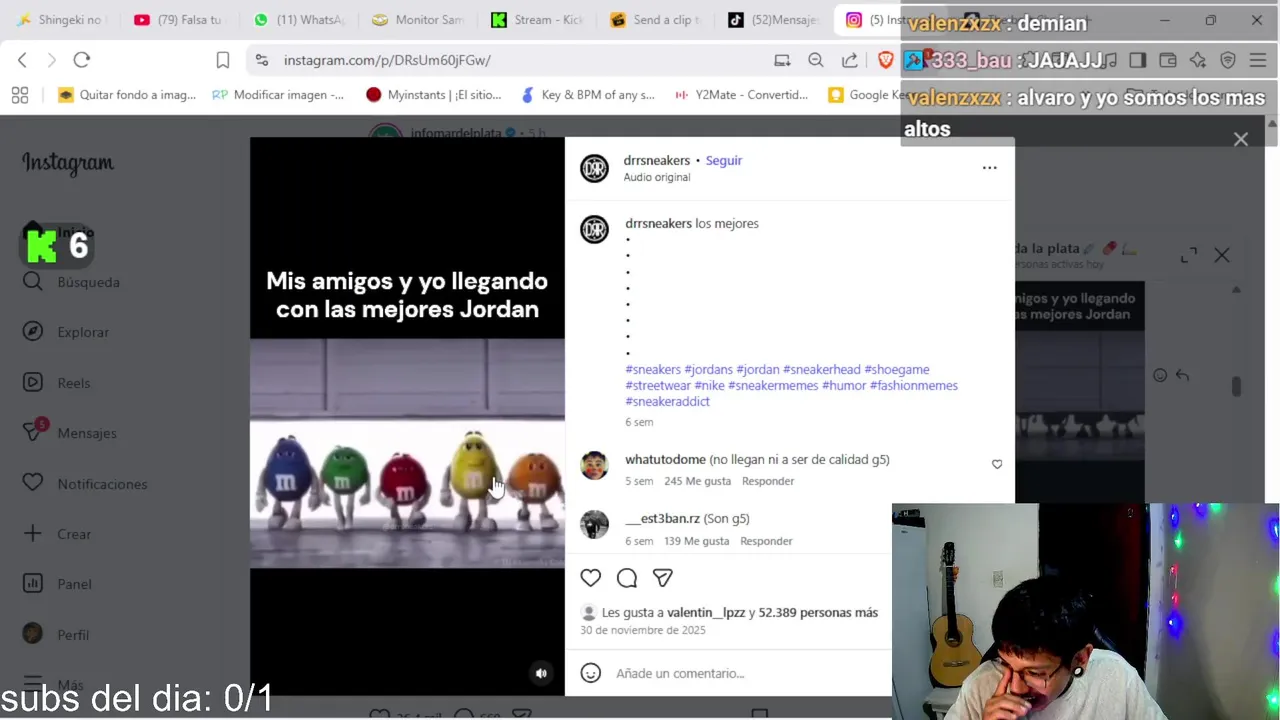Image resolution: width=1280 pixels, height=720 pixels.
Task: Click 245 Me gusta on the first comment
Action: (x=697, y=481)
